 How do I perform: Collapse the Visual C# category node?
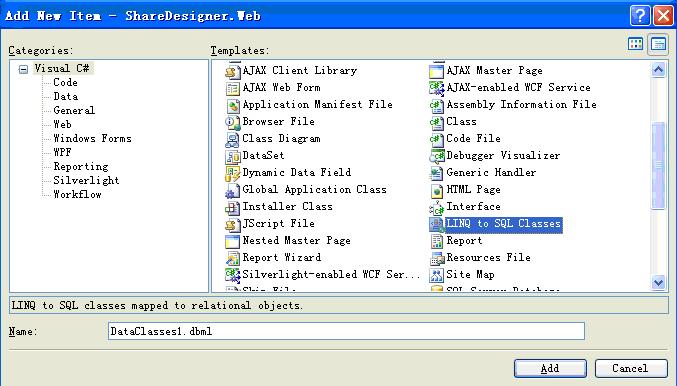[23, 69]
